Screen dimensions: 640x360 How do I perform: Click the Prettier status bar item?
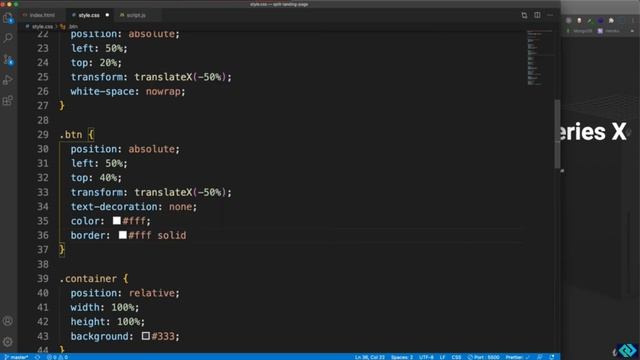517,357
